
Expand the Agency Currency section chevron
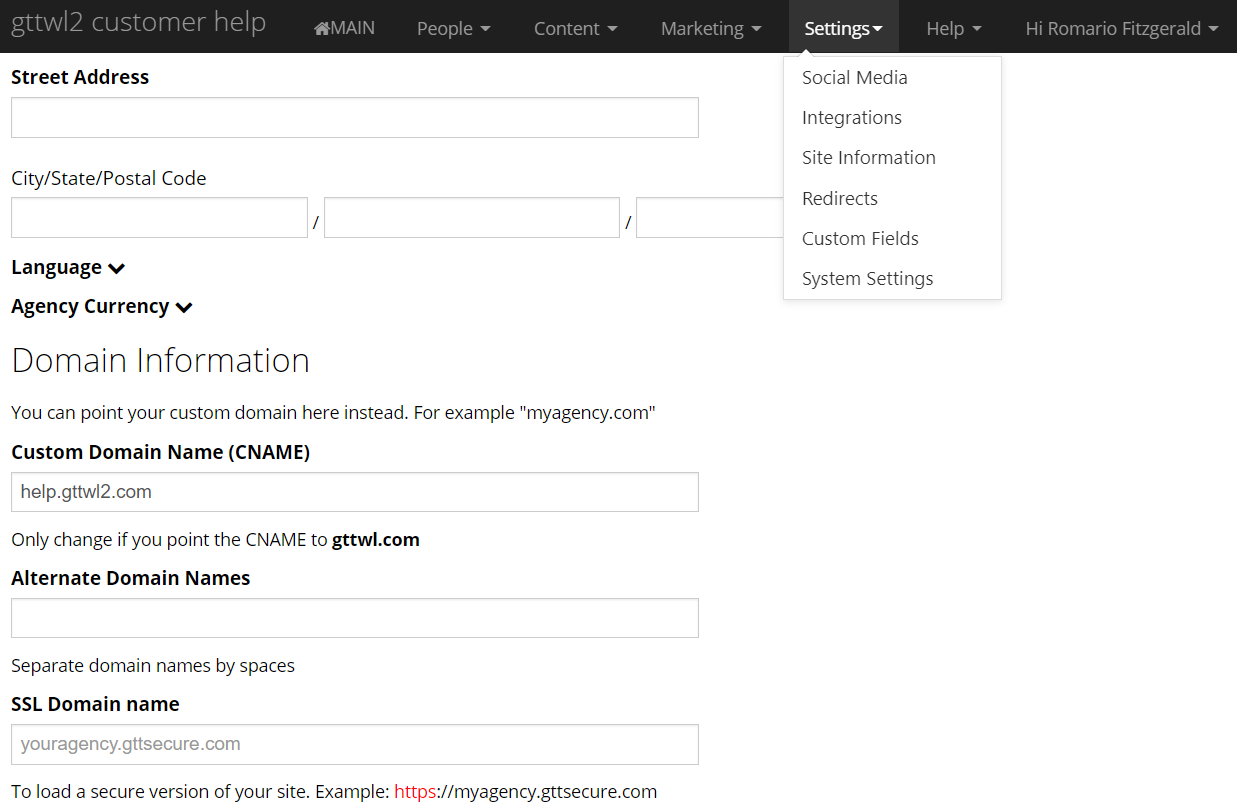[x=183, y=307]
